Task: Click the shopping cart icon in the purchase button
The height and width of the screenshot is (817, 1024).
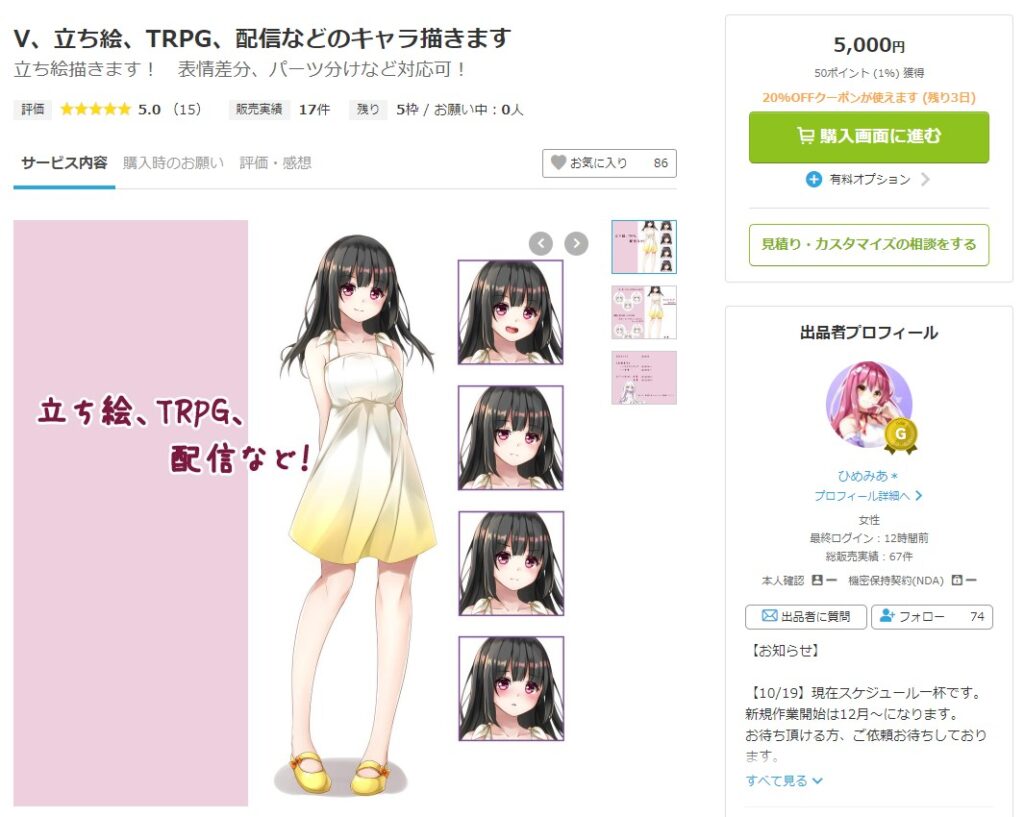Action: [805, 136]
